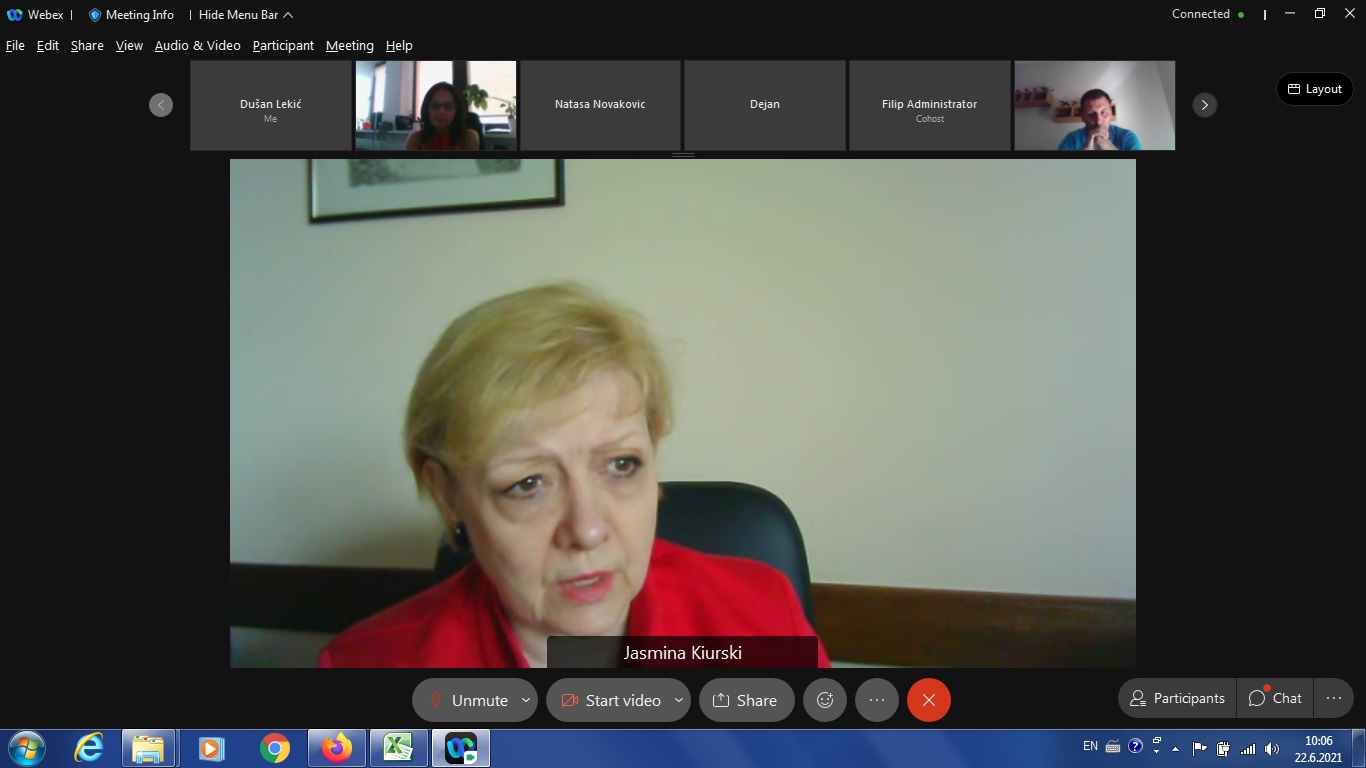This screenshot has width=1366, height=768.
Task: Click blue help question mark tray icon
Action: 1135,745
